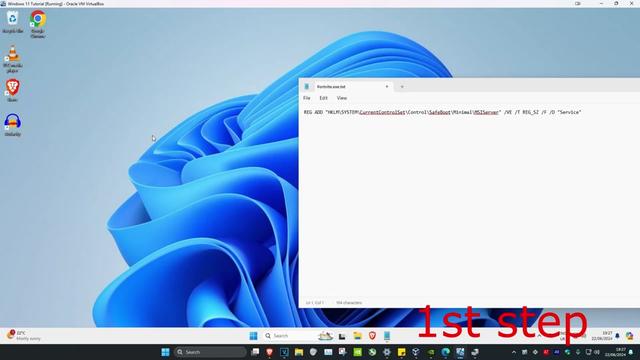Minimize the VirtualBox VM window

click(601, 3)
